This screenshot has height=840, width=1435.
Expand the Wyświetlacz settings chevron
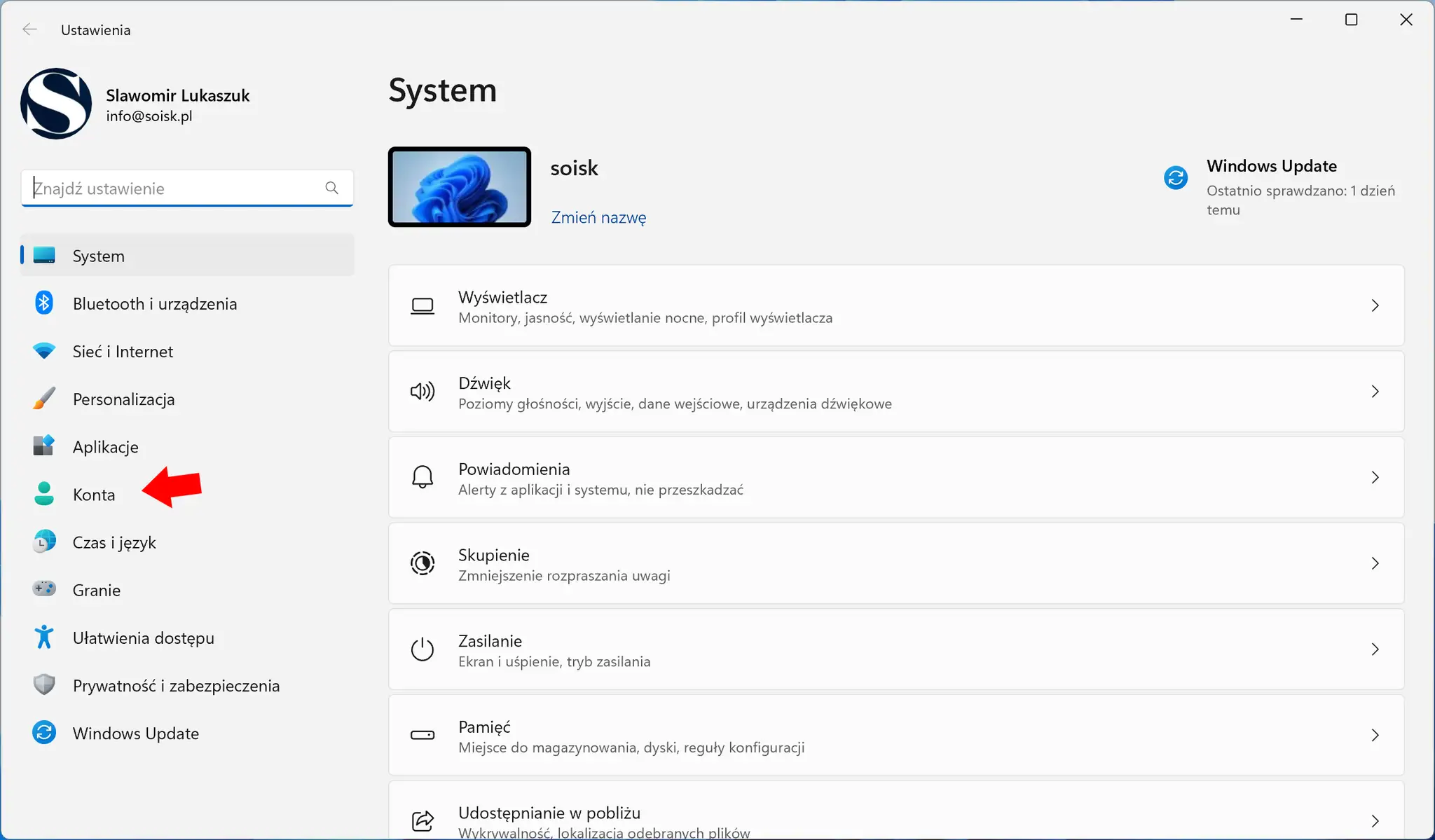[1375, 305]
